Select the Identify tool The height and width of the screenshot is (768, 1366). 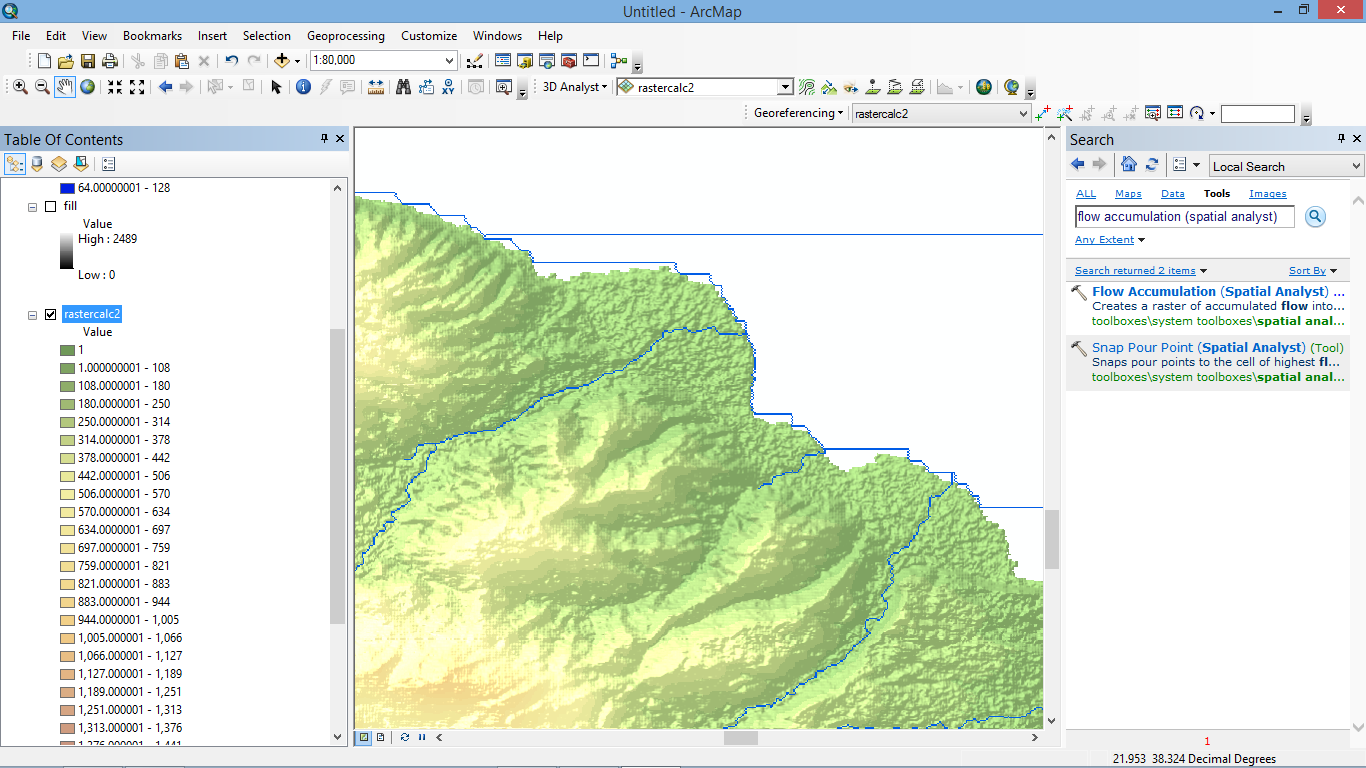tap(303, 88)
